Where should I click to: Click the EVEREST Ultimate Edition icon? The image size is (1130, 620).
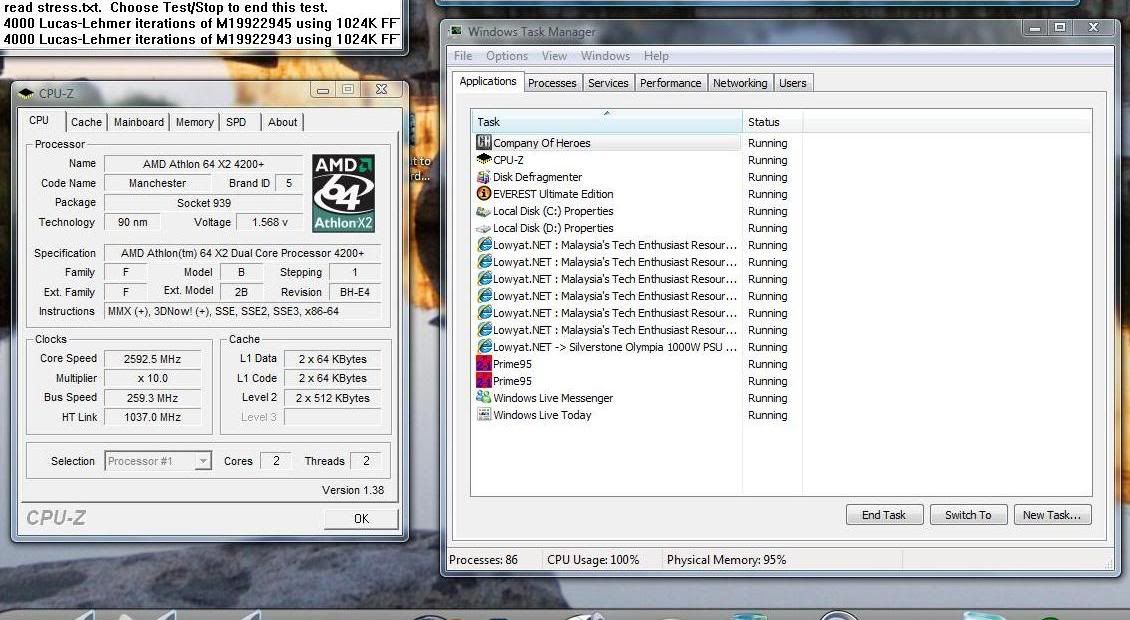tap(484, 194)
